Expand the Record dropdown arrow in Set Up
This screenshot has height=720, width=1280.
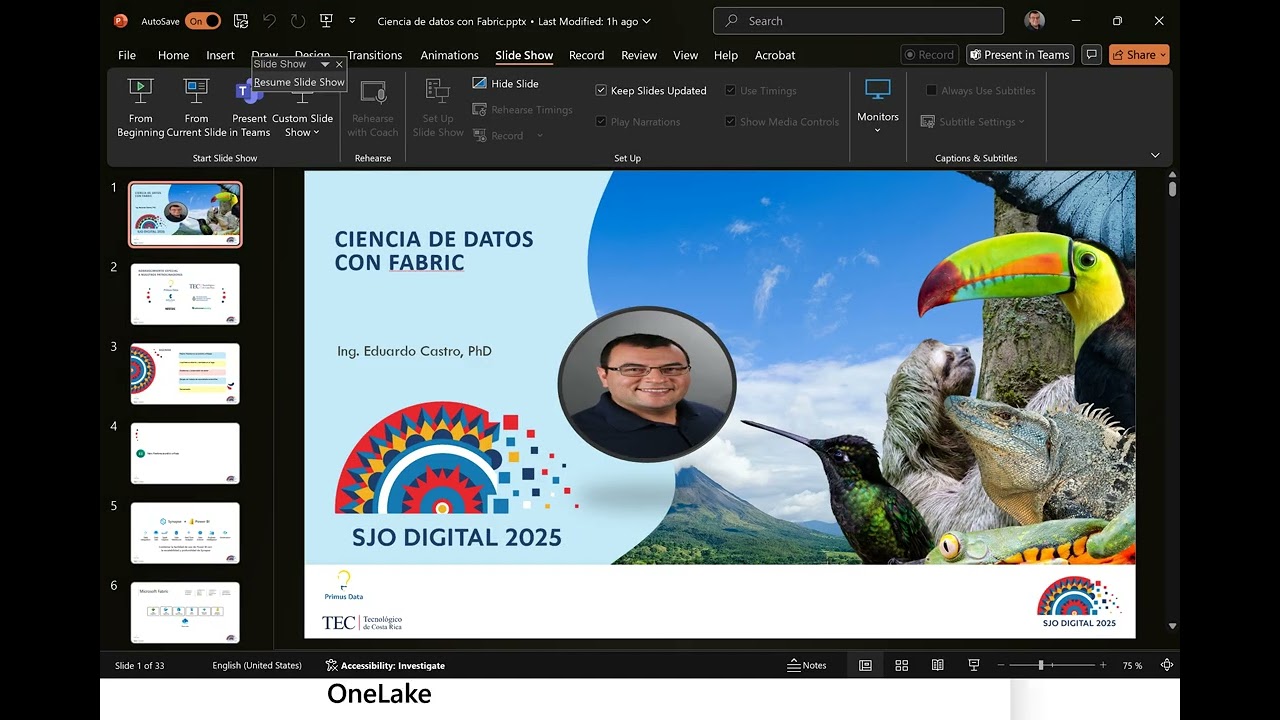[540, 136]
